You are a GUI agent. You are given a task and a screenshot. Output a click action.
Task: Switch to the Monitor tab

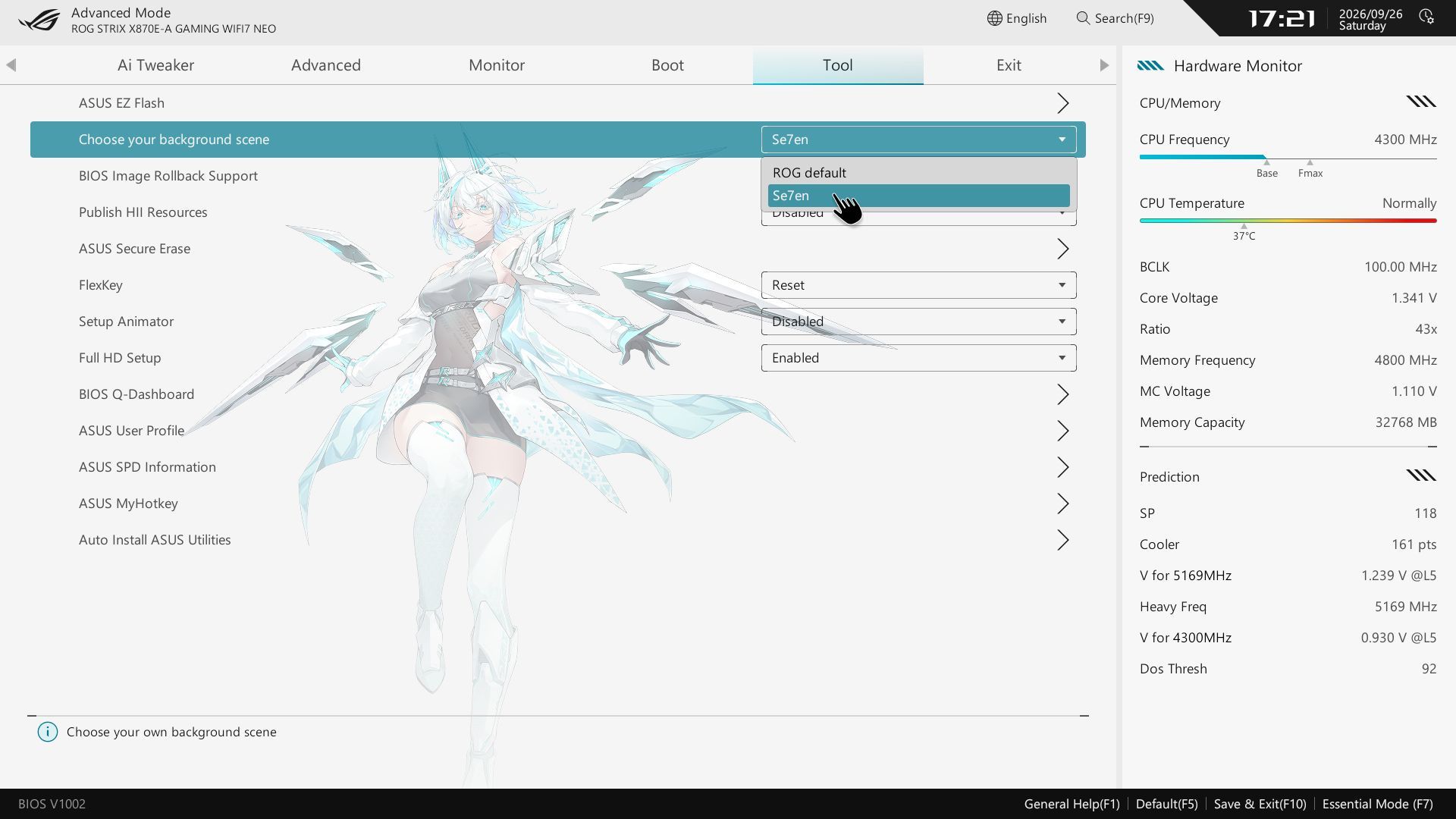(497, 65)
